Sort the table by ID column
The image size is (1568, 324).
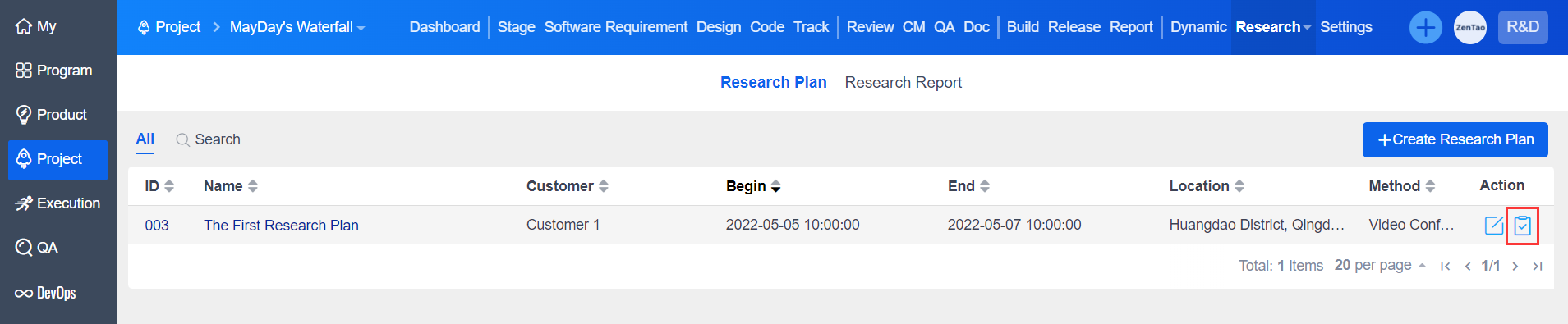[159, 186]
